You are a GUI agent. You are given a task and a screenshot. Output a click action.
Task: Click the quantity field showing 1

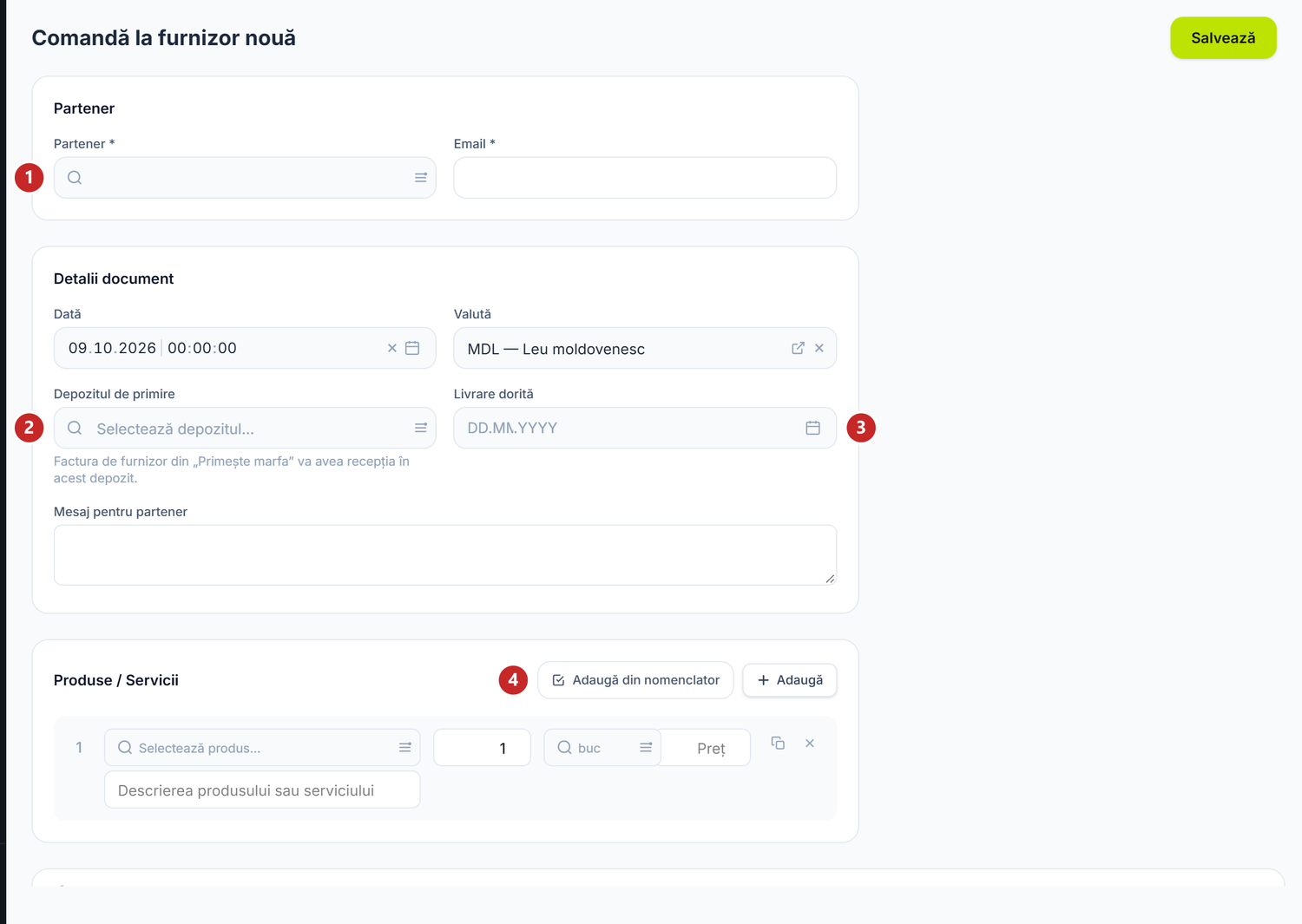click(482, 748)
